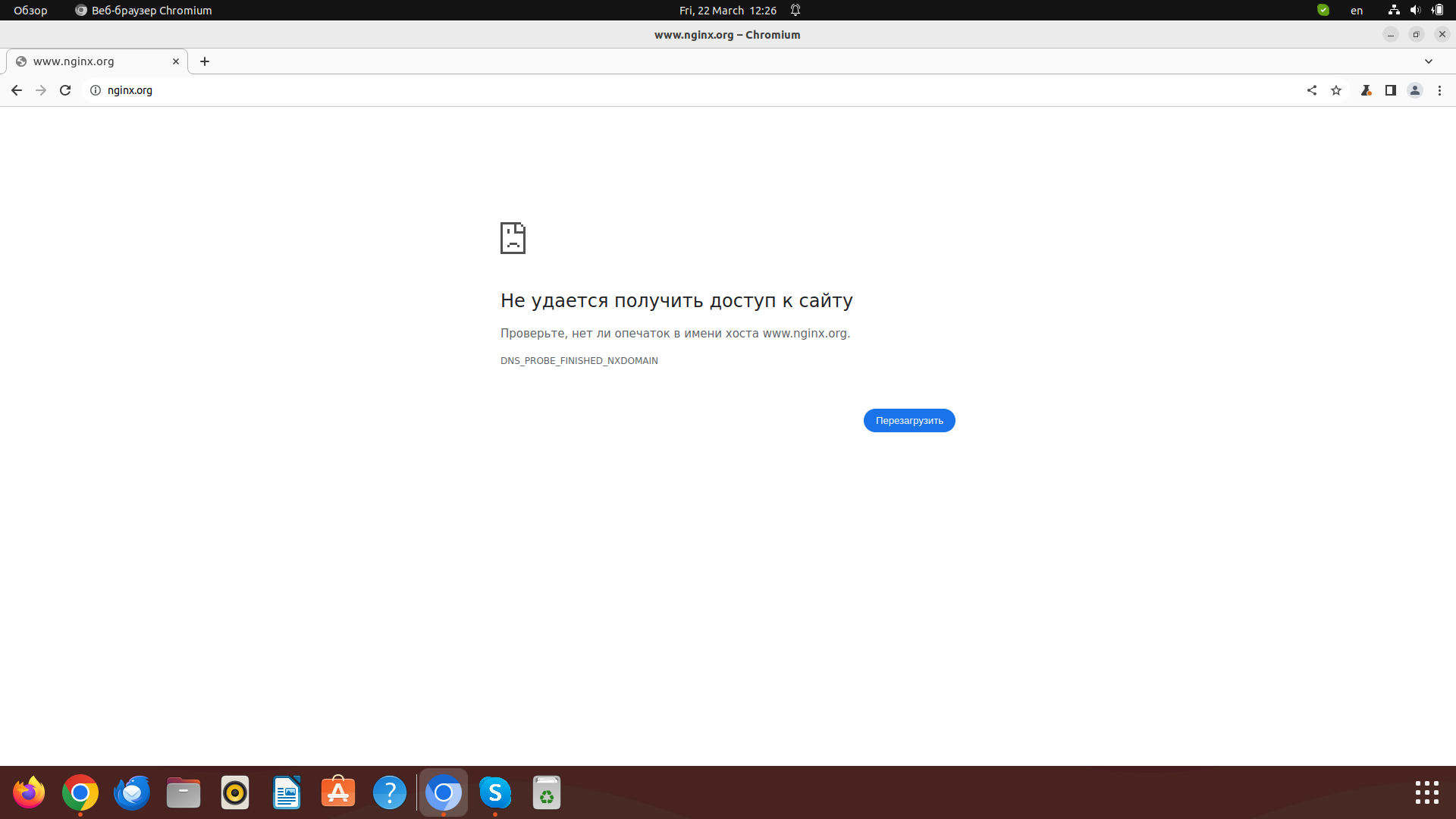Restore down the Chromium window
Image resolution: width=1456 pixels, height=819 pixels.
pyautogui.click(x=1417, y=35)
